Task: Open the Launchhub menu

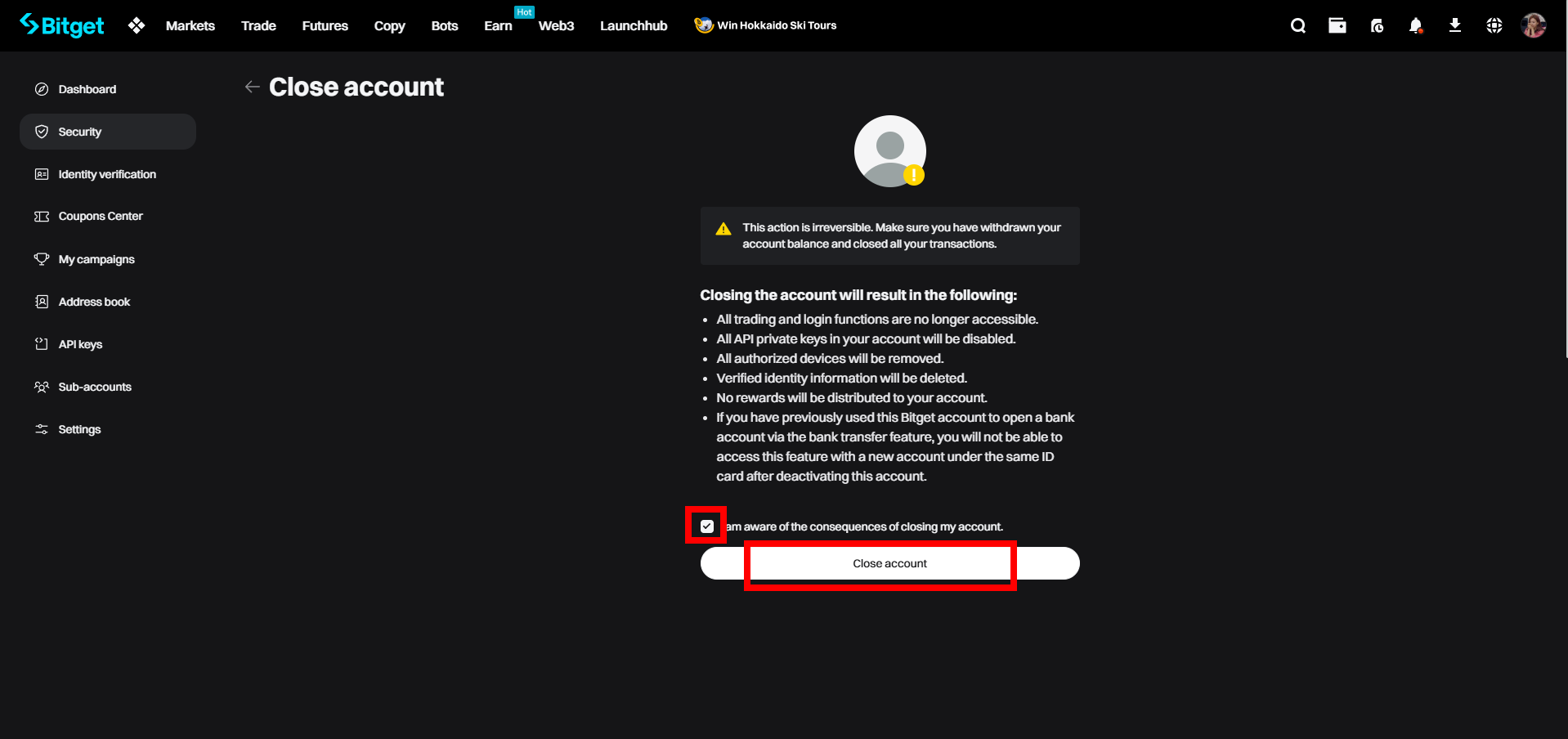Action: (634, 25)
